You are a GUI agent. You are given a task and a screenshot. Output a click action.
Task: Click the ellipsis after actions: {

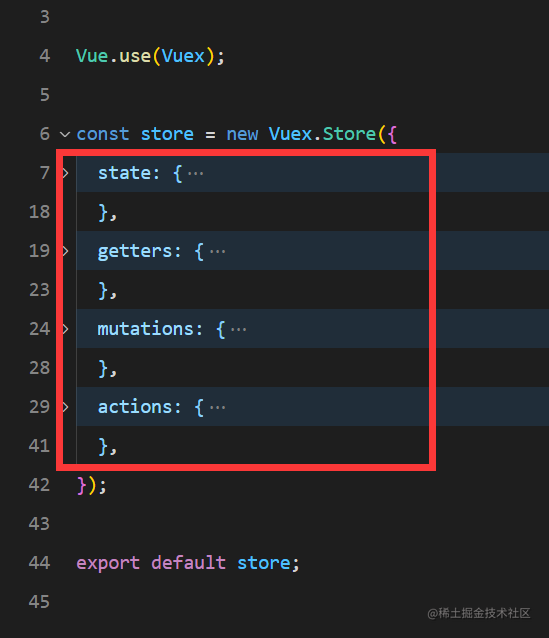(217, 407)
